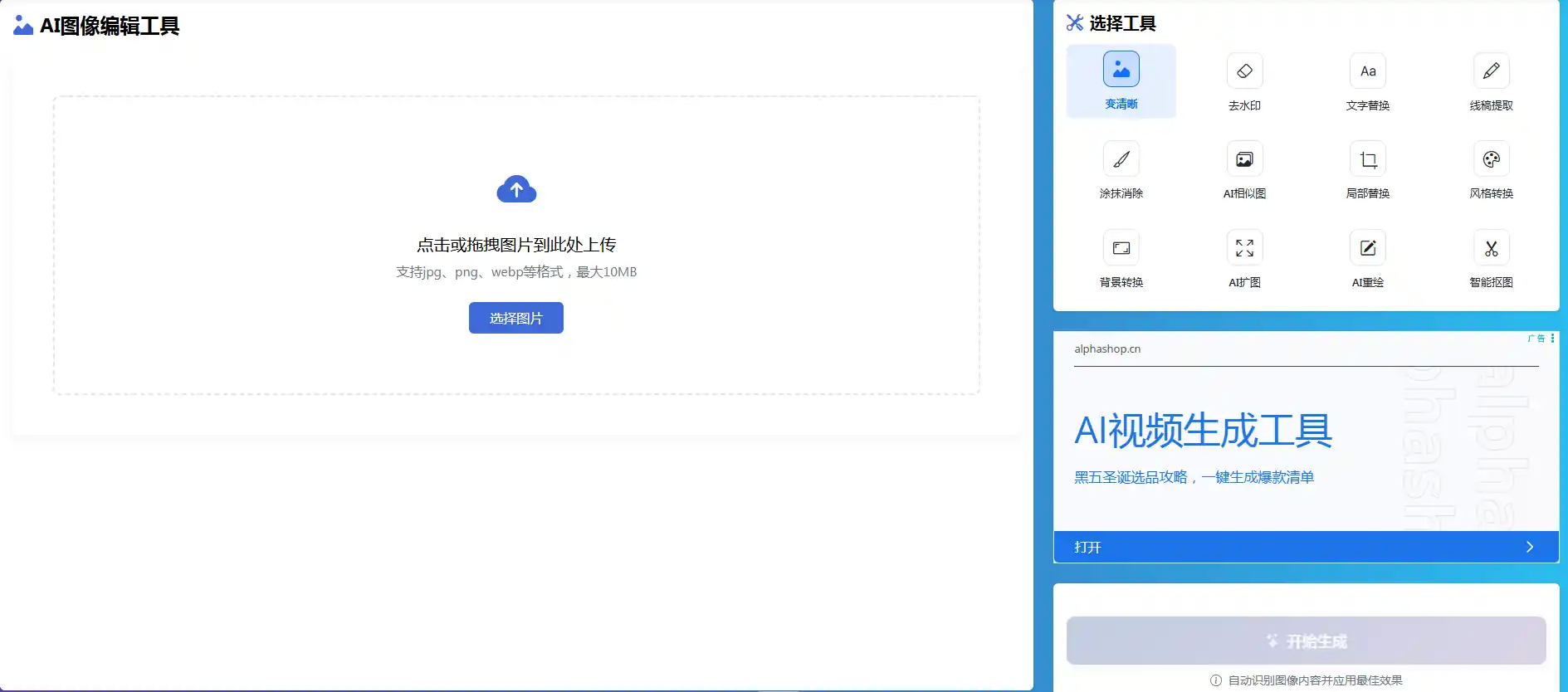Select the 风格转换 style transfer tool
1568x692 pixels.
tap(1491, 169)
